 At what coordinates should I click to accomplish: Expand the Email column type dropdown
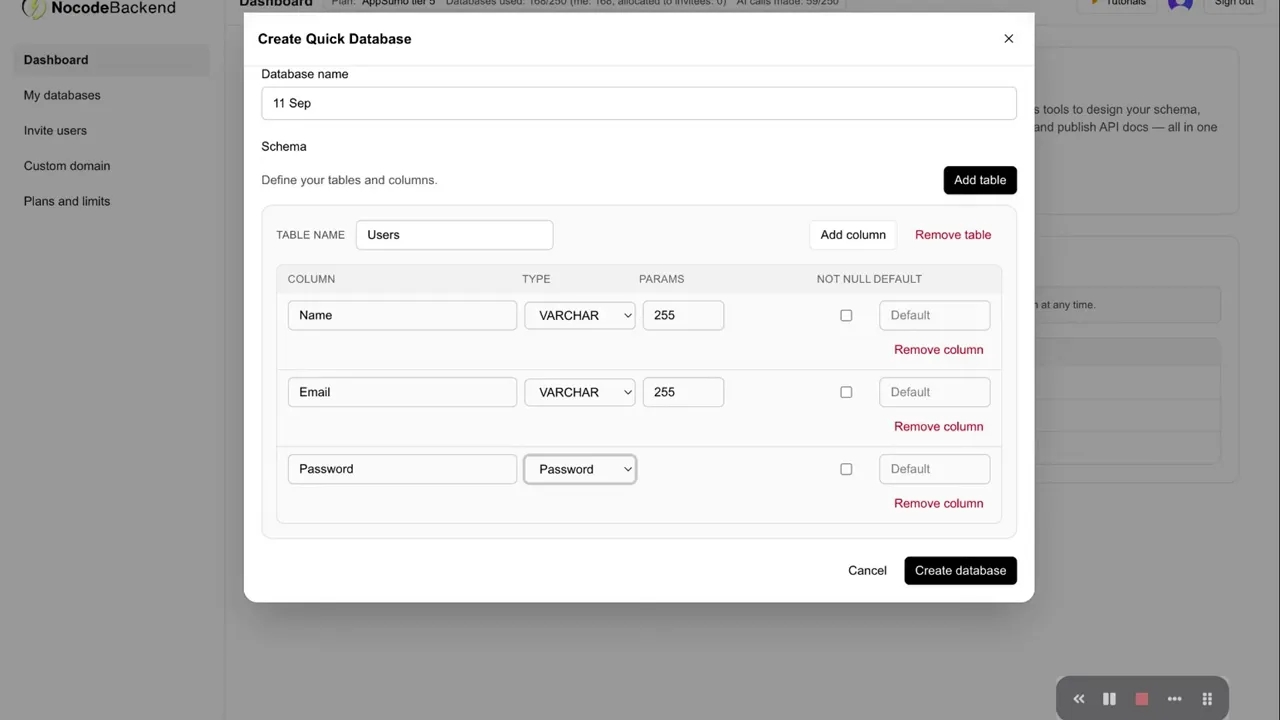580,392
